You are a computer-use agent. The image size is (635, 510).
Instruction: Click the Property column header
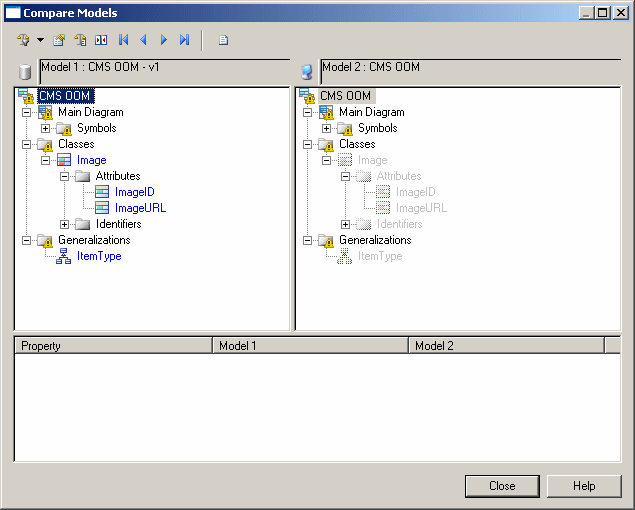112,346
